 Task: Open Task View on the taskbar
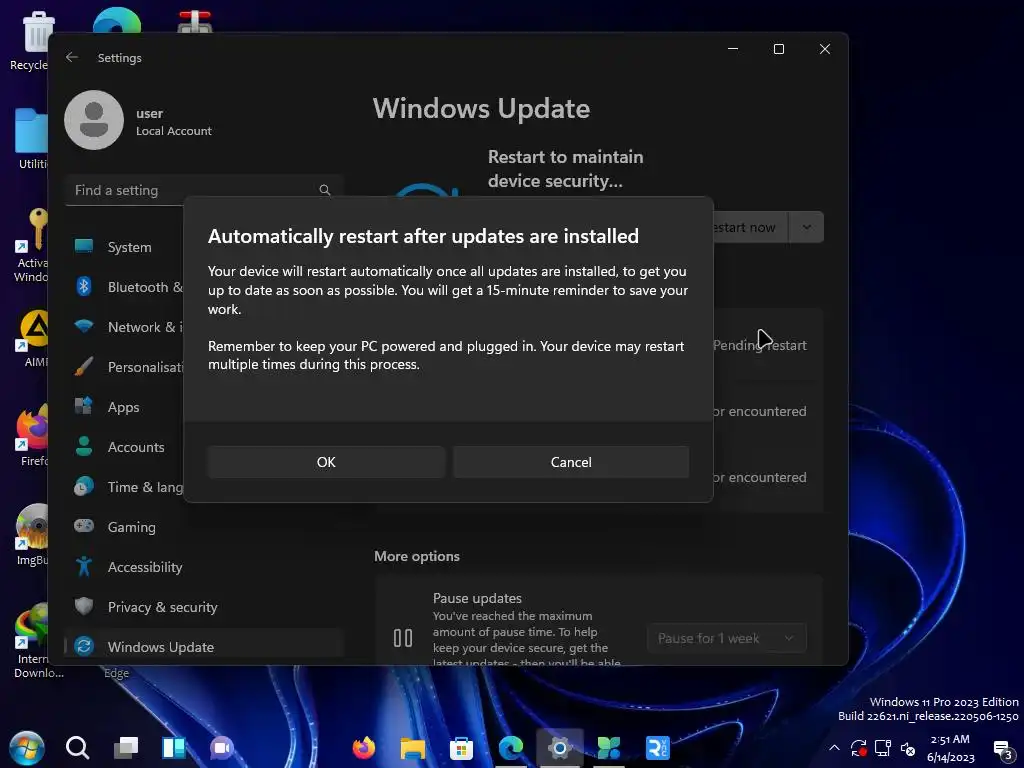pyautogui.click(x=125, y=748)
